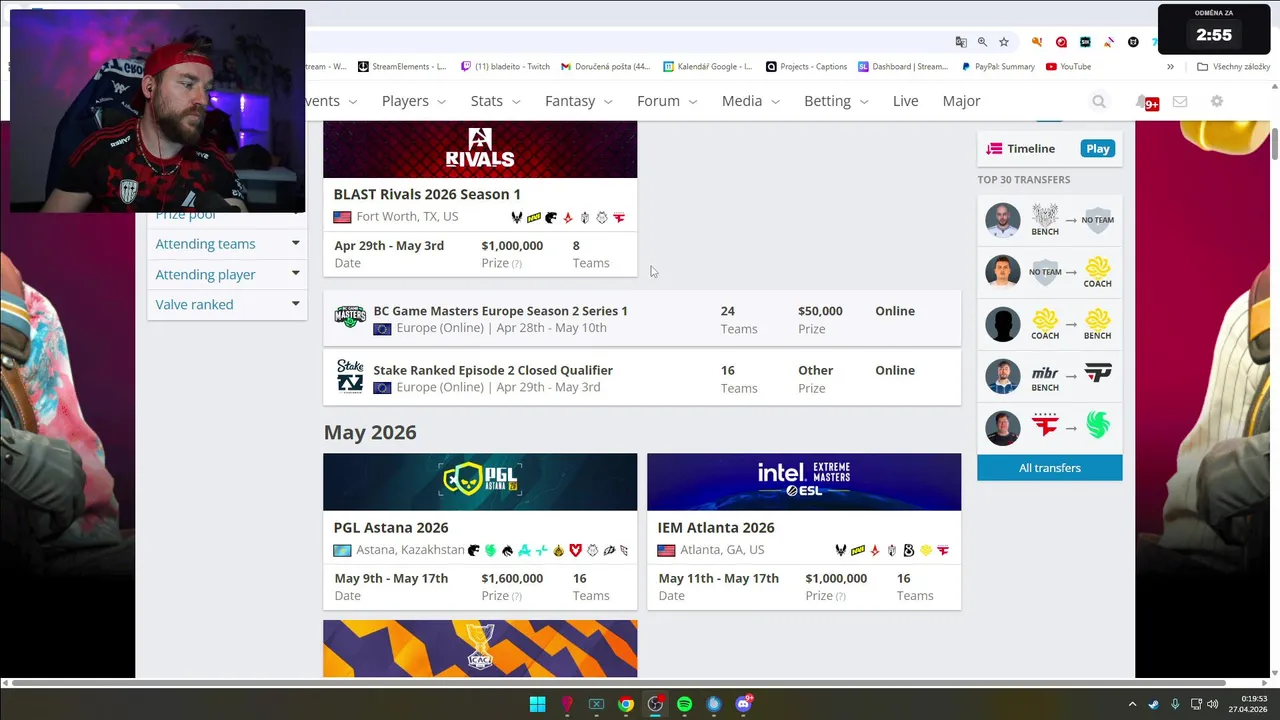The height and width of the screenshot is (720, 1280).
Task: Open Discord from the taskbar
Action: [743, 704]
